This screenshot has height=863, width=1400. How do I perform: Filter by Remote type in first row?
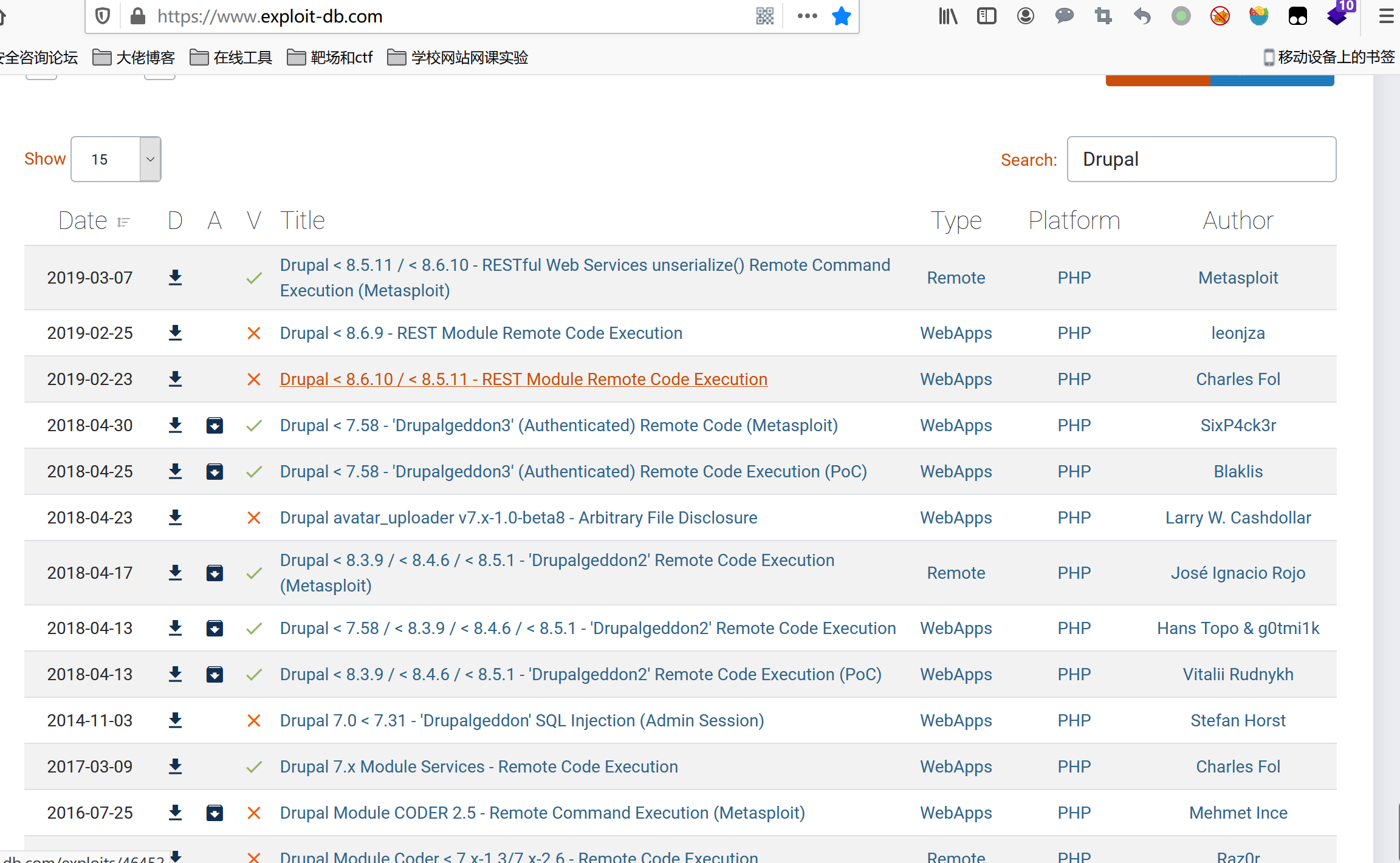tap(956, 278)
